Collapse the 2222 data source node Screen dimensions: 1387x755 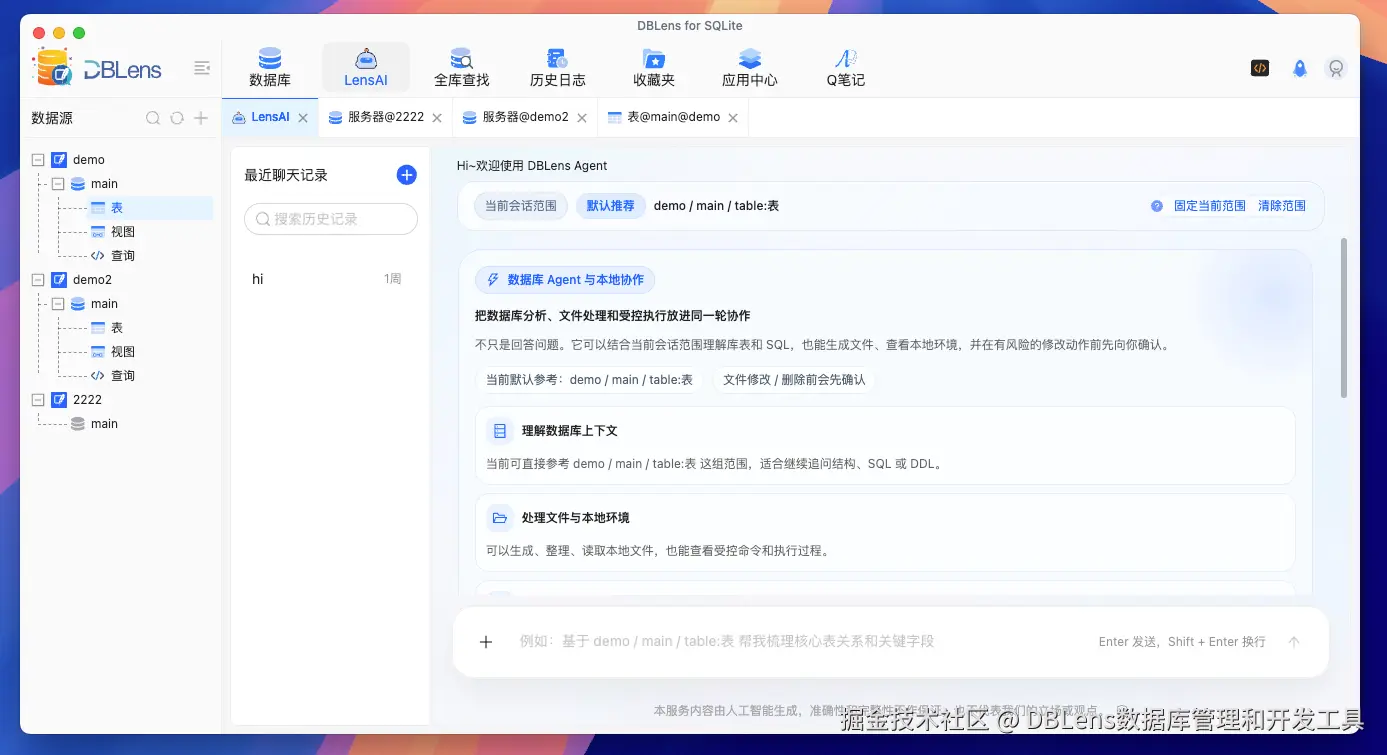pos(38,400)
